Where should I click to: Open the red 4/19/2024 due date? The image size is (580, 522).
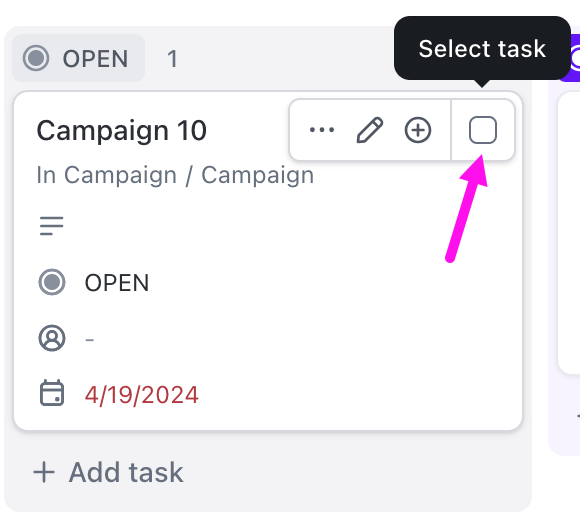(x=141, y=395)
